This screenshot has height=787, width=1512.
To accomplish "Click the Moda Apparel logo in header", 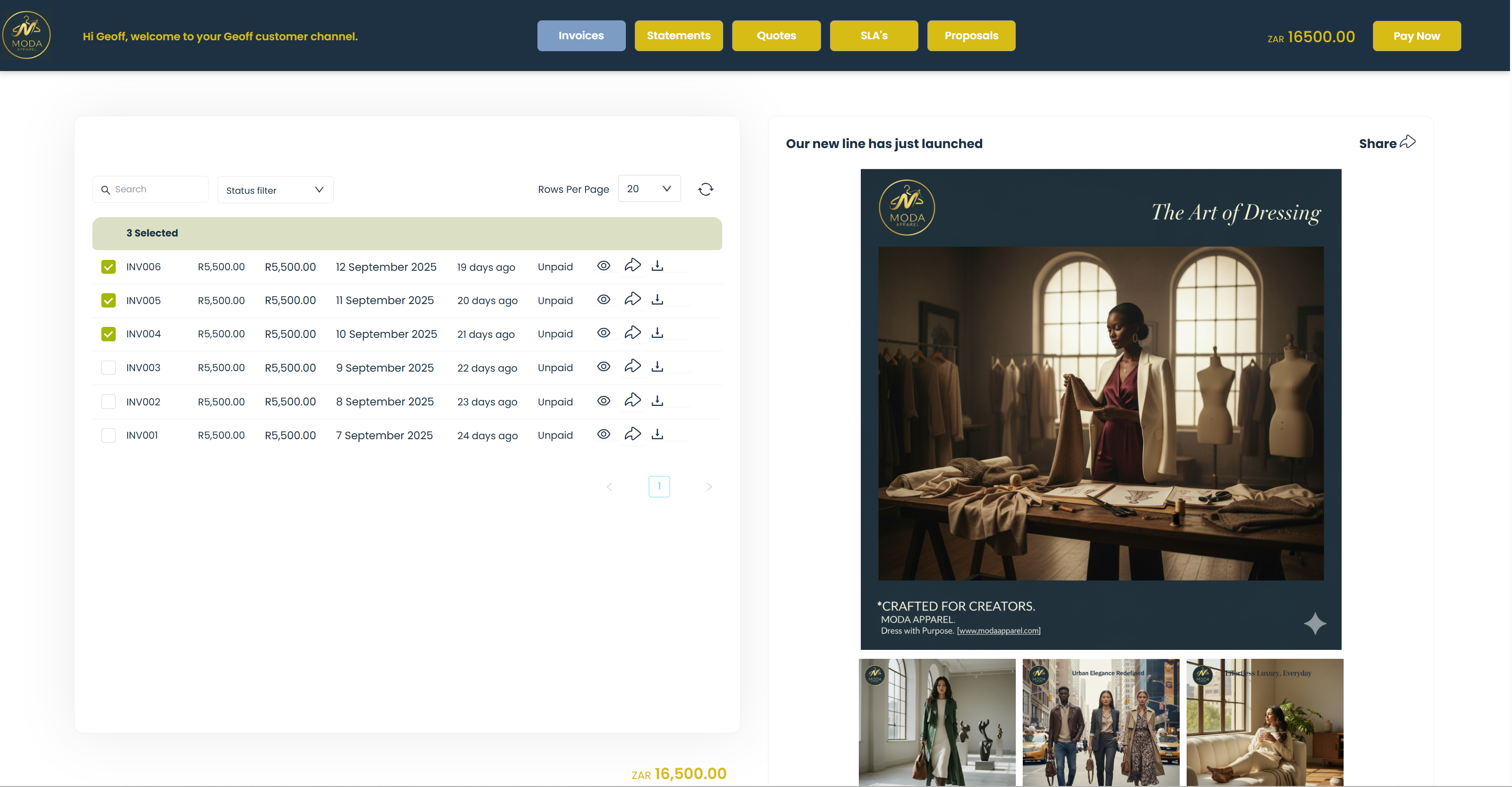I will coord(26,35).
